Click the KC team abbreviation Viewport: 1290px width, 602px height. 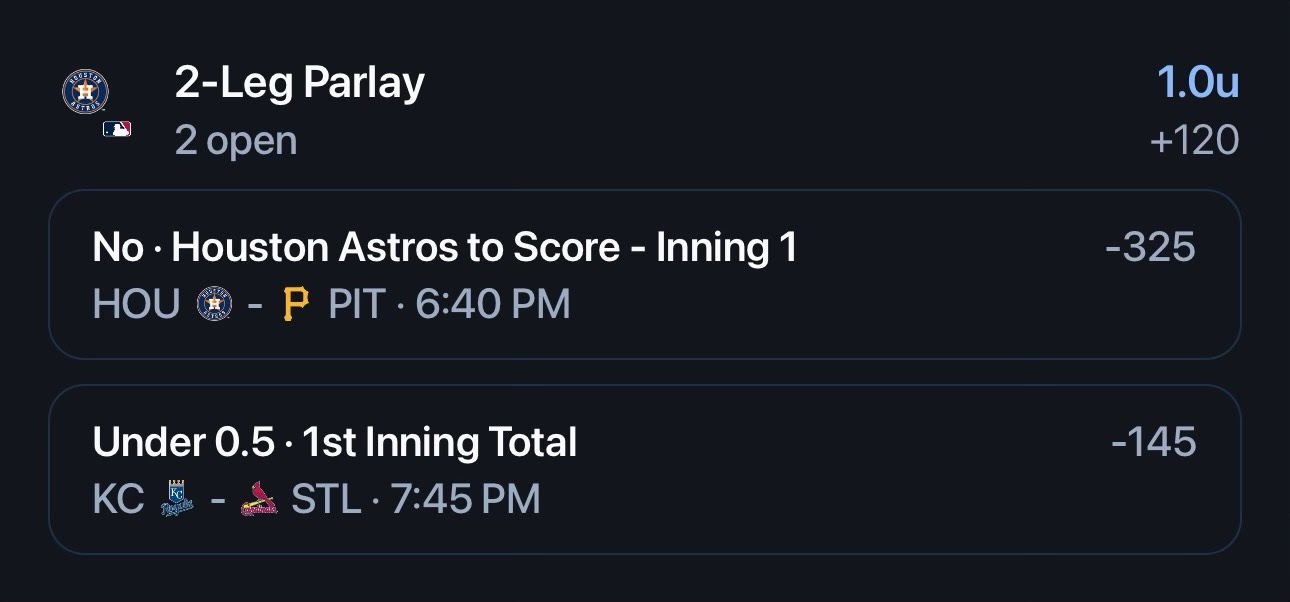pos(119,499)
